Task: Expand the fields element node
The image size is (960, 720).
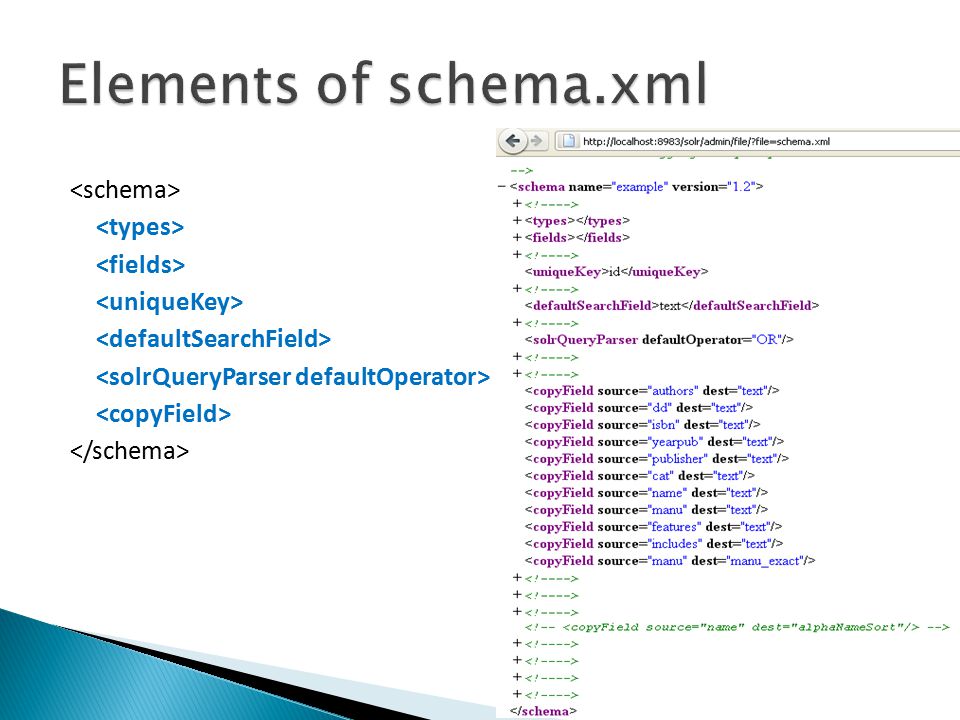Action: click(x=517, y=238)
